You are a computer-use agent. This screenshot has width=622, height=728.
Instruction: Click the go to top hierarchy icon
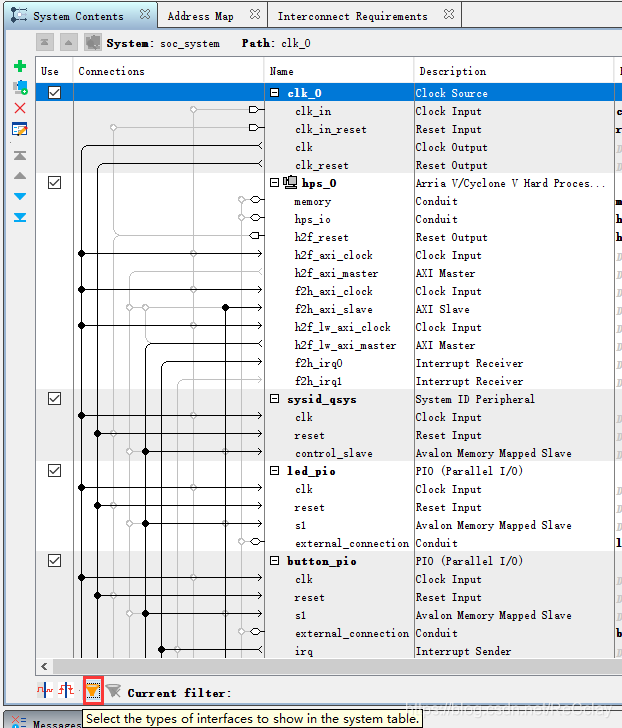(x=45, y=43)
